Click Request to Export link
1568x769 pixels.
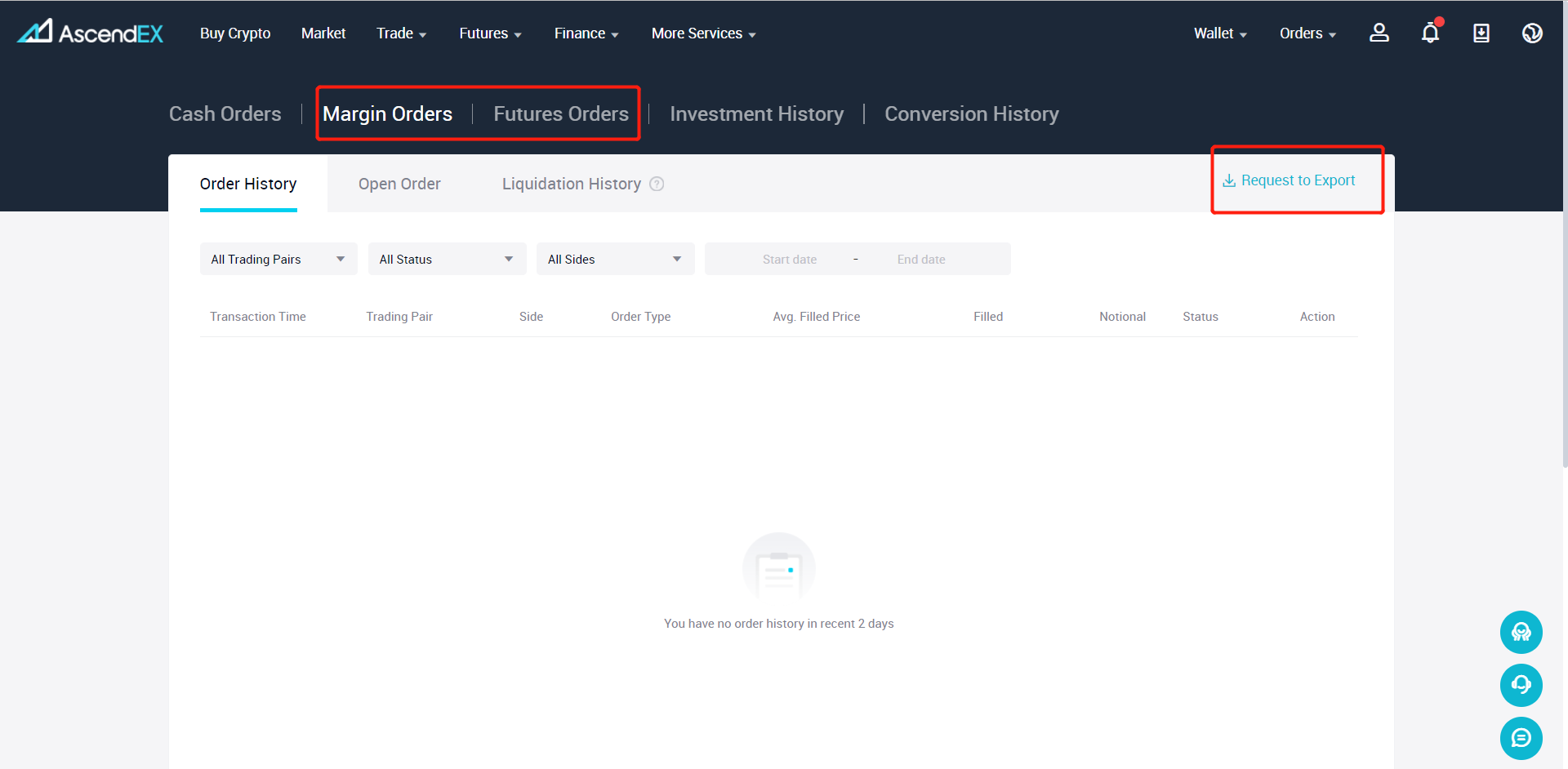(1298, 180)
